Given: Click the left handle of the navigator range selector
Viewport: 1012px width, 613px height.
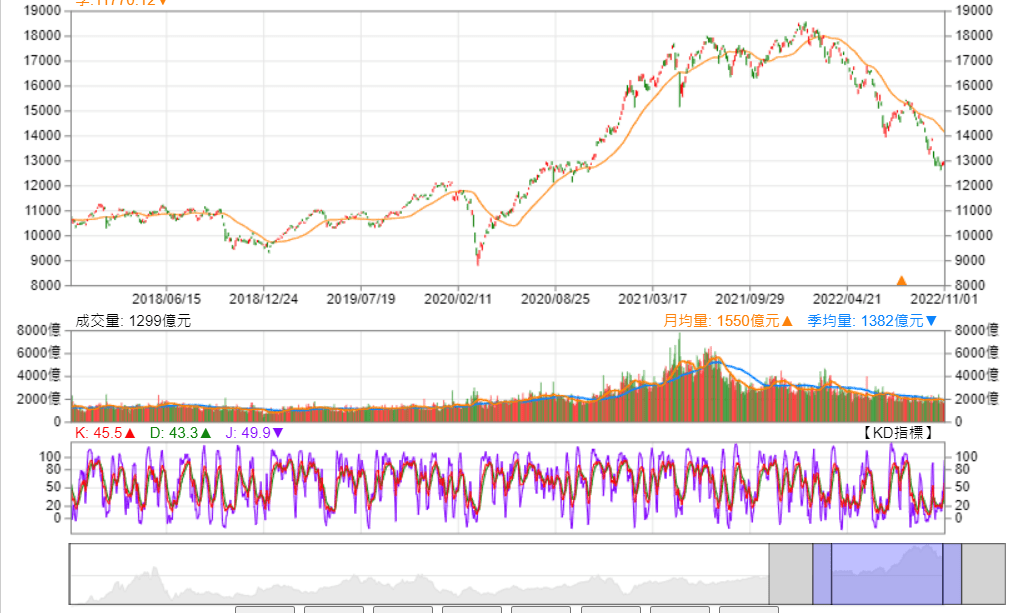Looking at the screenshot, I should 822,574.
